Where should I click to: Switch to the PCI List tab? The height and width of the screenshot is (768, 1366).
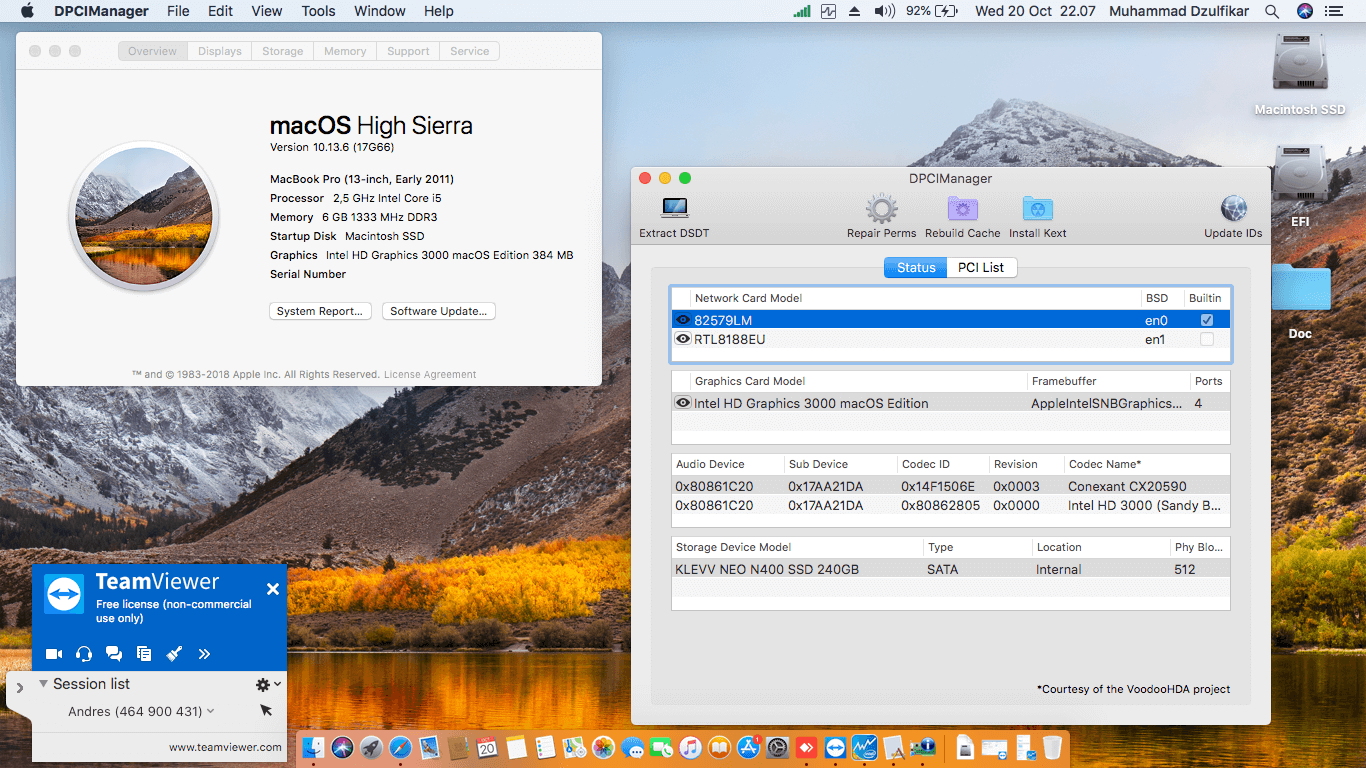981,267
